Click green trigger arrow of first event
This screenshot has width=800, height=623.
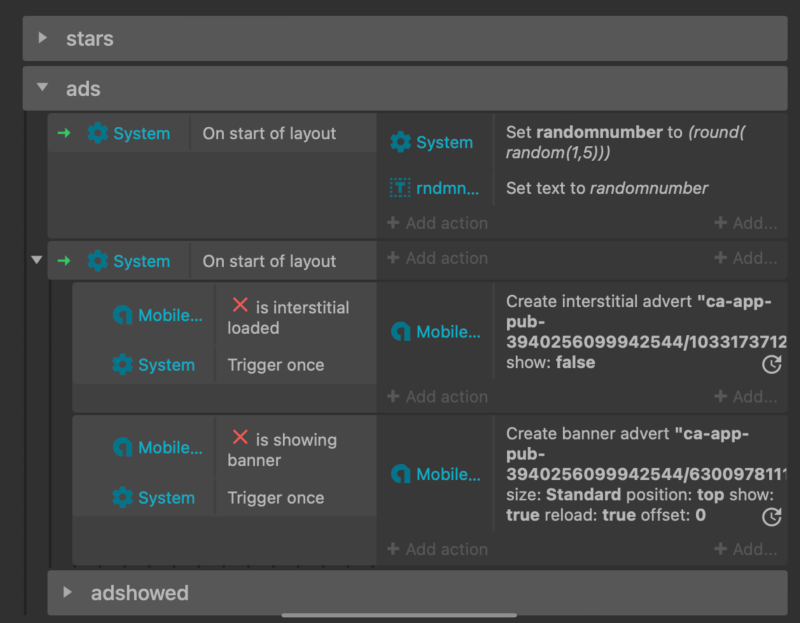click(x=64, y=133)
